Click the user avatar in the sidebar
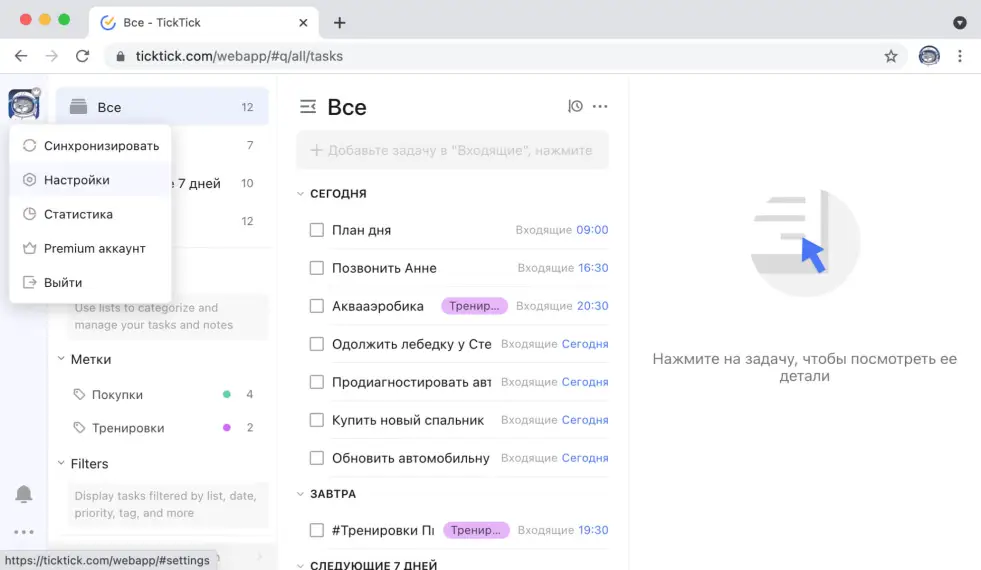Screen dimensions: 981x570 23,104
